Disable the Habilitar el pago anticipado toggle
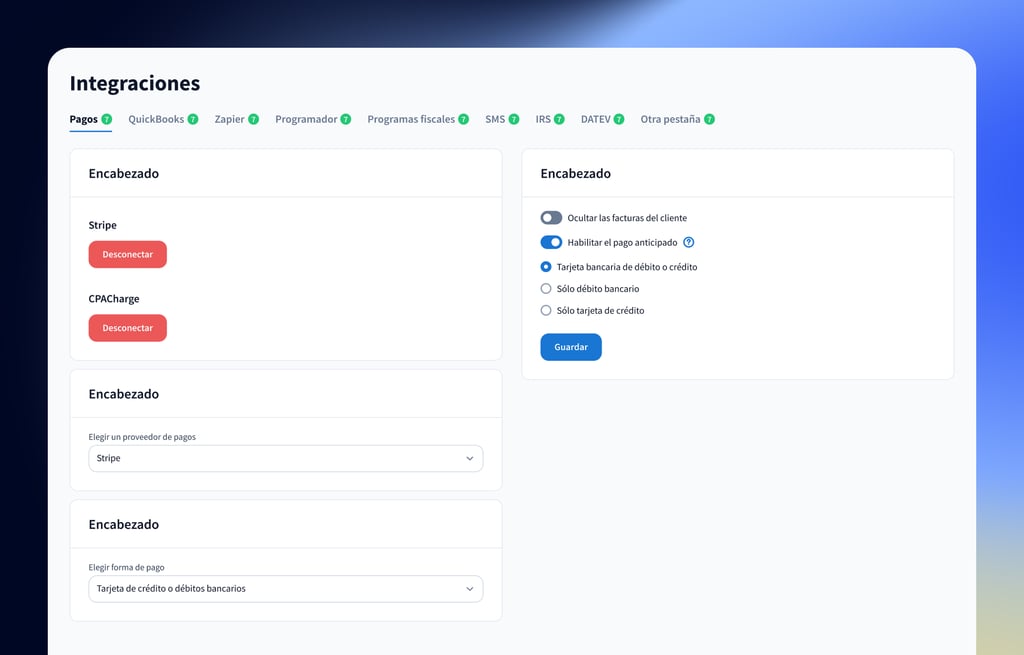The width and height of the screenshot is (1024, 655). (551, 242)
